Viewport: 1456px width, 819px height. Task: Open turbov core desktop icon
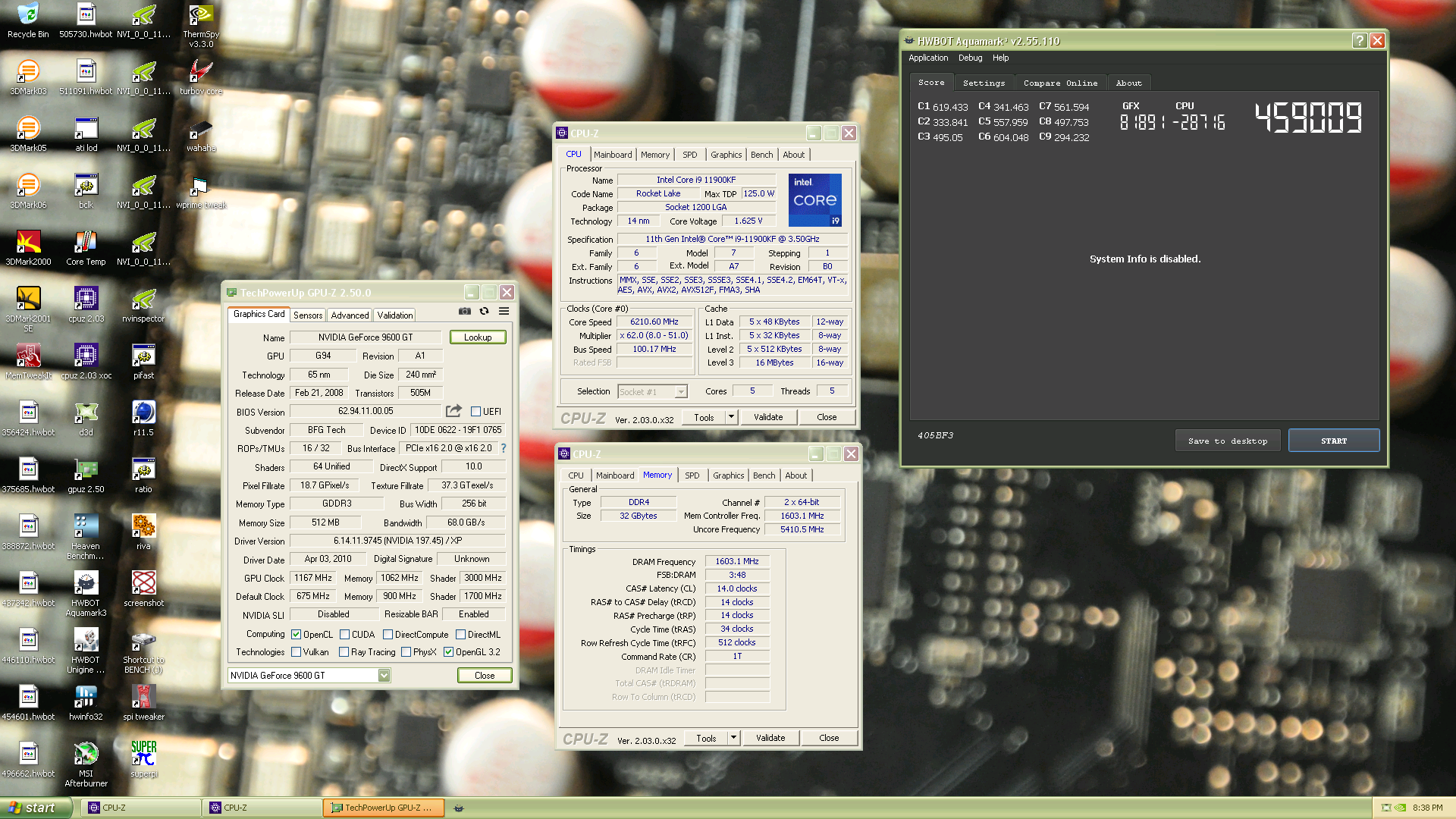[x=201, y=77]
